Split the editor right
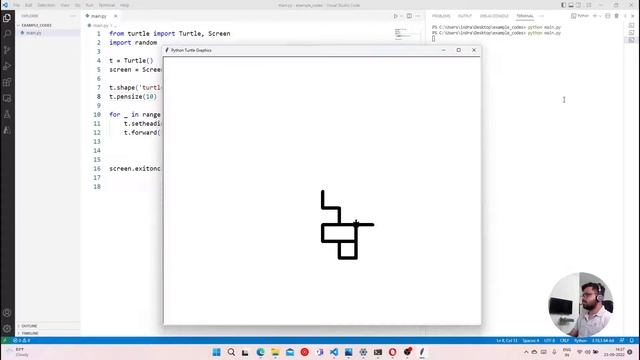 click(x=409, y=16)
